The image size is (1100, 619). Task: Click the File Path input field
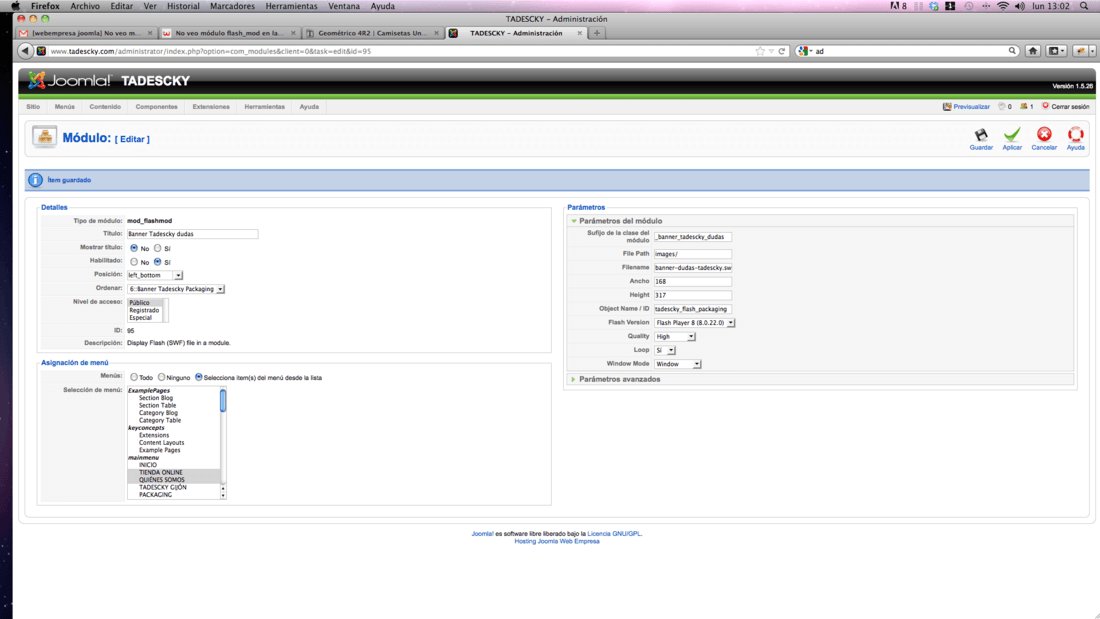[x=692, y=254]
